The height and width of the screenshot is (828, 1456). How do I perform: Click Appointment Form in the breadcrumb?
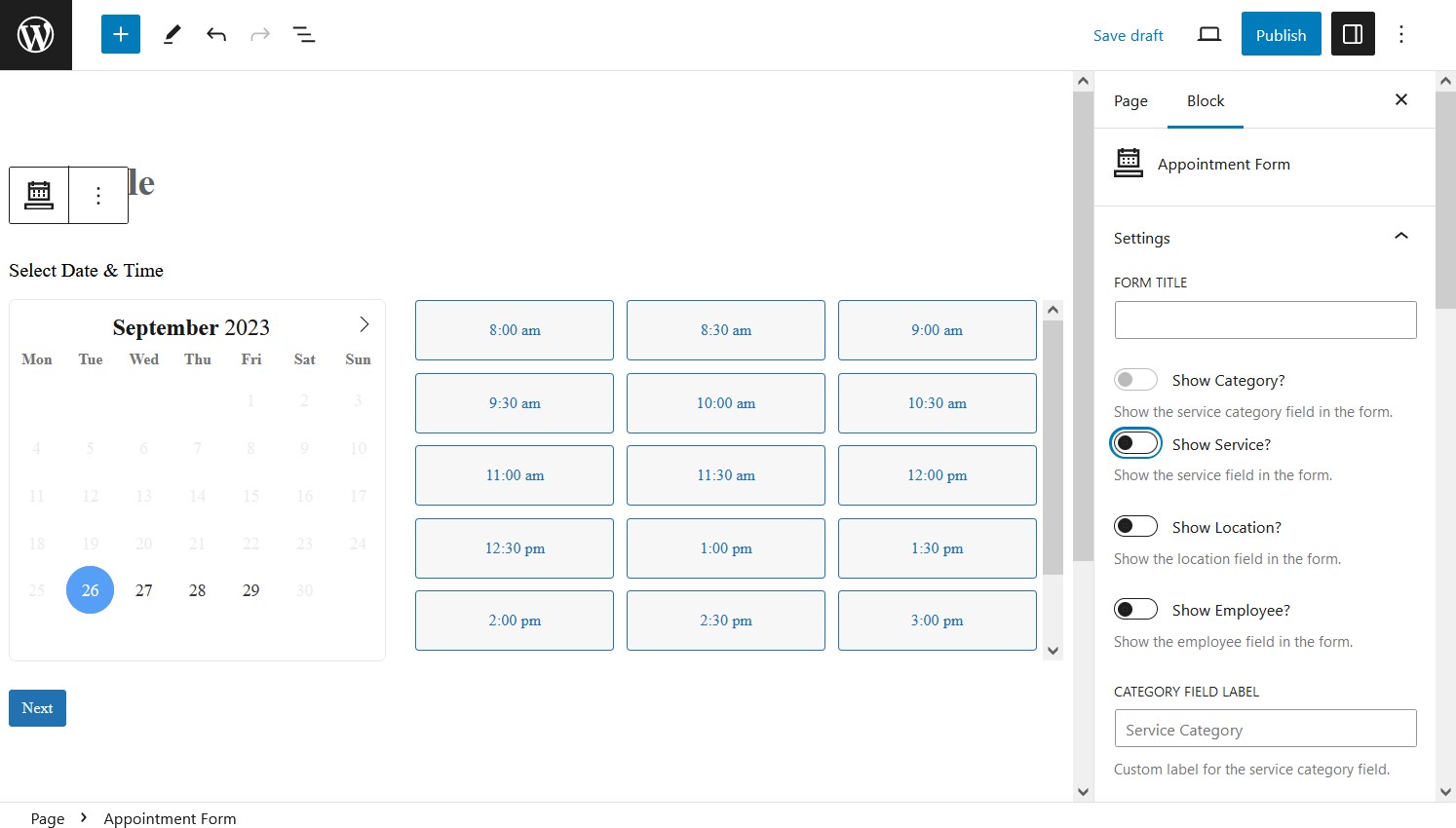(170, 818)
